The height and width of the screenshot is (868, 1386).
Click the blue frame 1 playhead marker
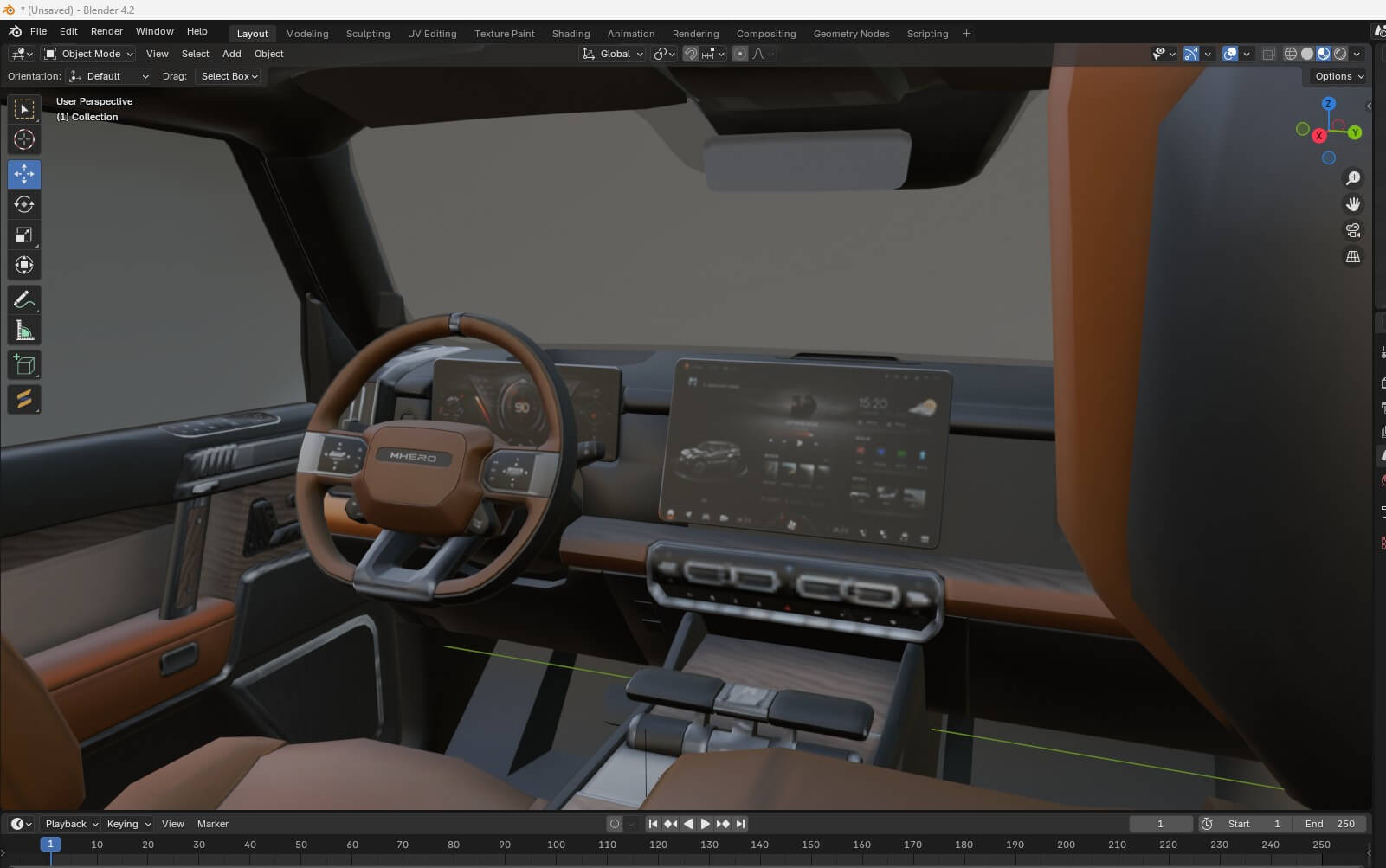[x=50, y=845]
